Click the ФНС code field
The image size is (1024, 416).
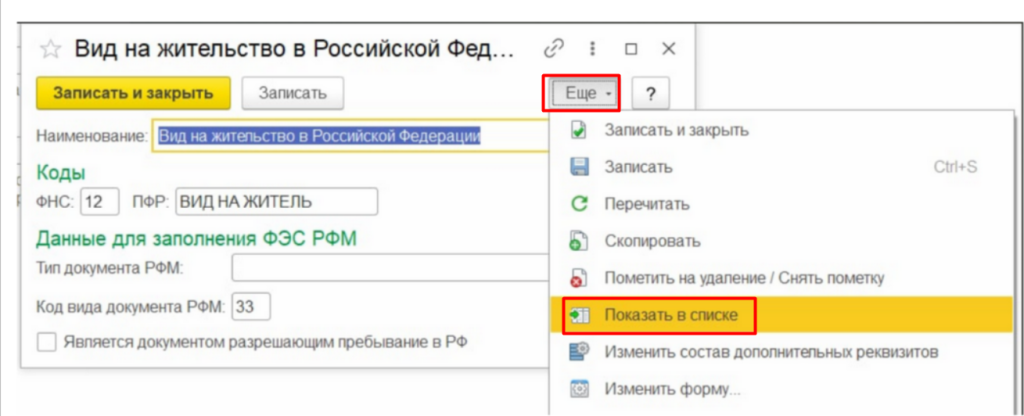(100, 201)
